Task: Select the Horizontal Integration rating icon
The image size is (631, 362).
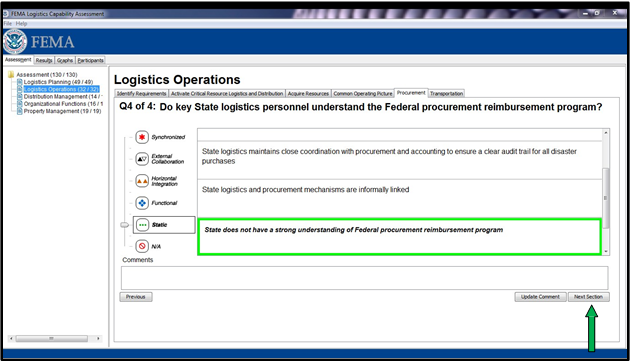Action: click(142, 181)
